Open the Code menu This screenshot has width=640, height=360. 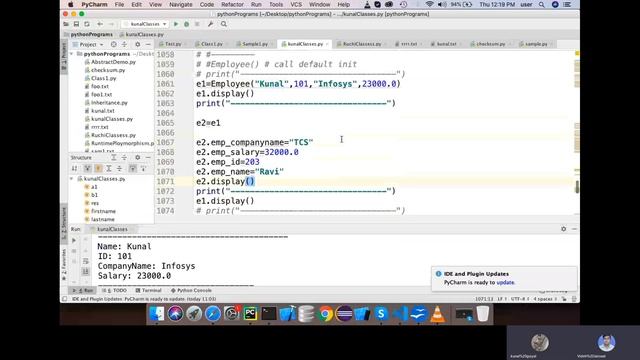[x=207, y=4]
